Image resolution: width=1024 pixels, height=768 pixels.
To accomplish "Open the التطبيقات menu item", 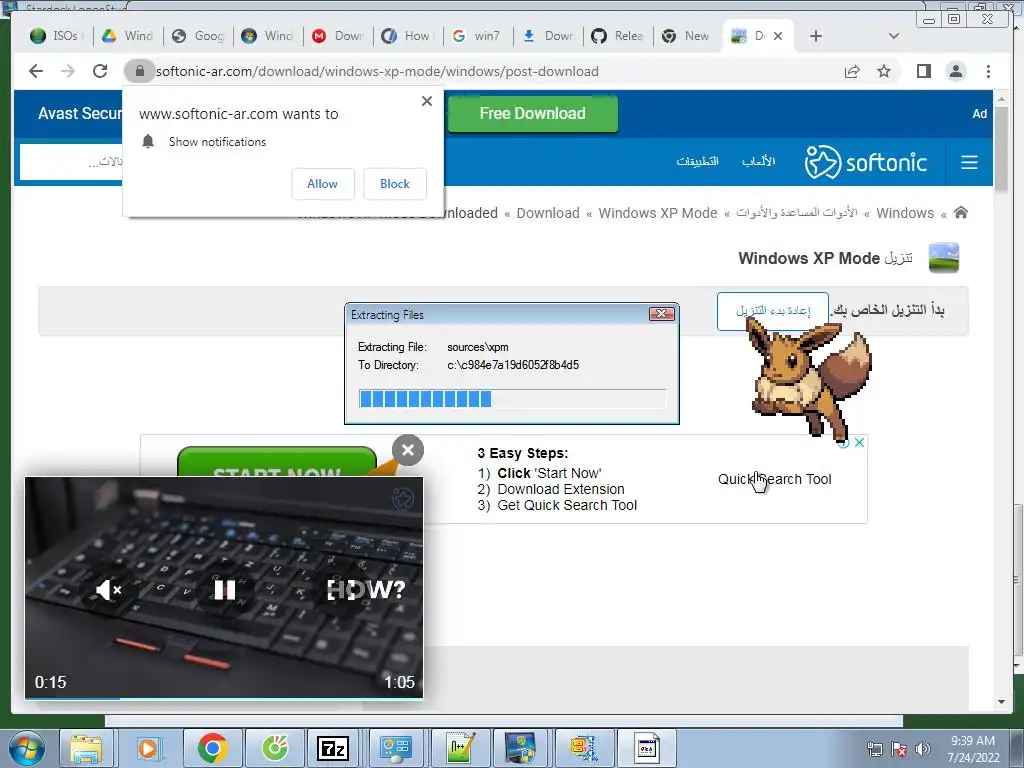I will (697, 161).
